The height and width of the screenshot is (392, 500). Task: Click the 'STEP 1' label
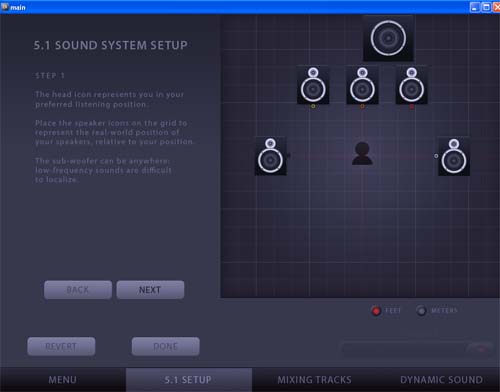point(50,76)
